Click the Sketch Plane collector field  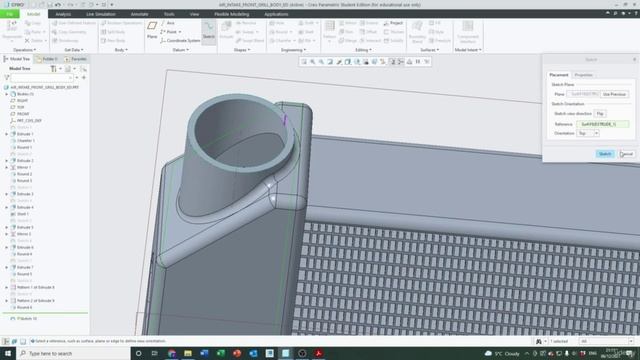pyautogui.click(x=582, y=94)
